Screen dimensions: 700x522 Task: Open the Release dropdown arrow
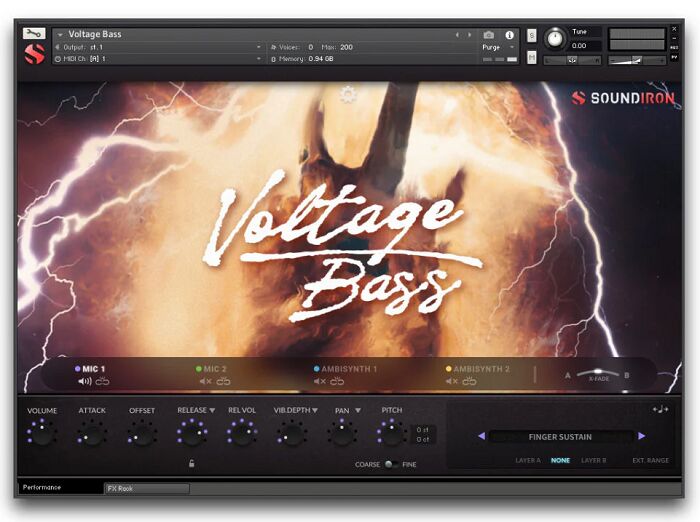212,410
